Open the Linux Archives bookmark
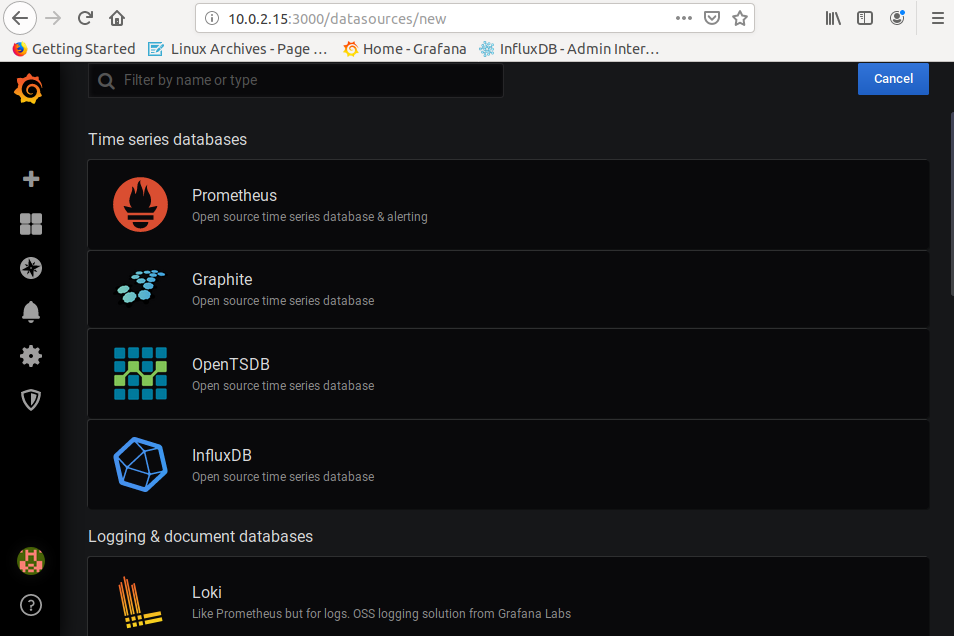 click(238, 49)
